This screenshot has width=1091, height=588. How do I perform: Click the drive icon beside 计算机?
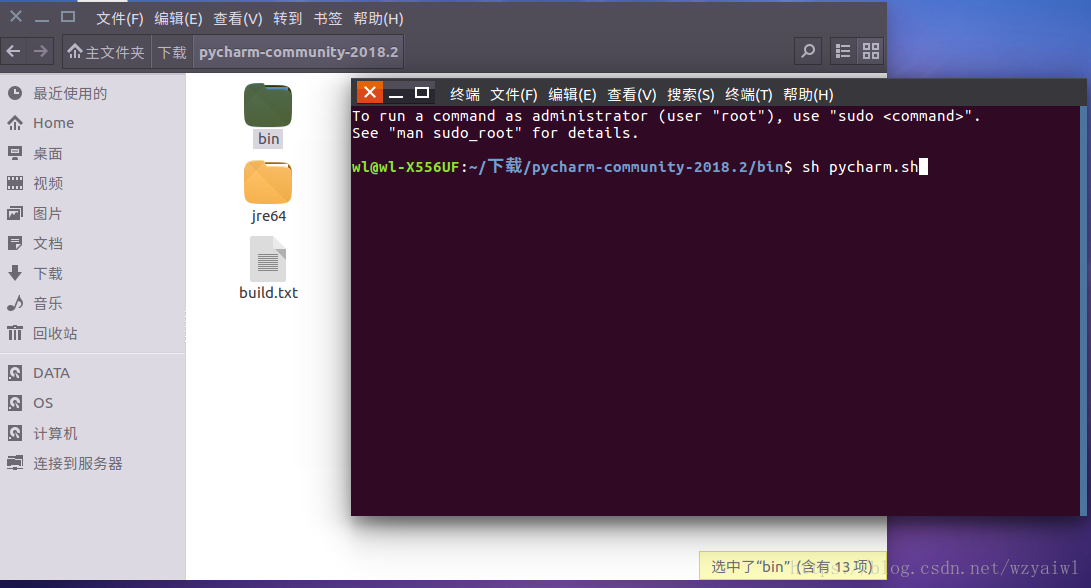(15, 433)
